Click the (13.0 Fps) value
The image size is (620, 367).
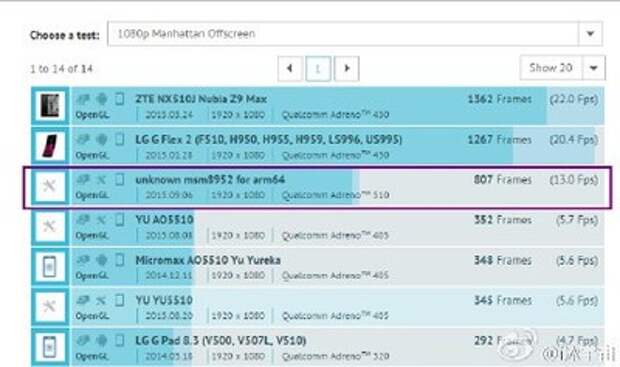point(574,180)
